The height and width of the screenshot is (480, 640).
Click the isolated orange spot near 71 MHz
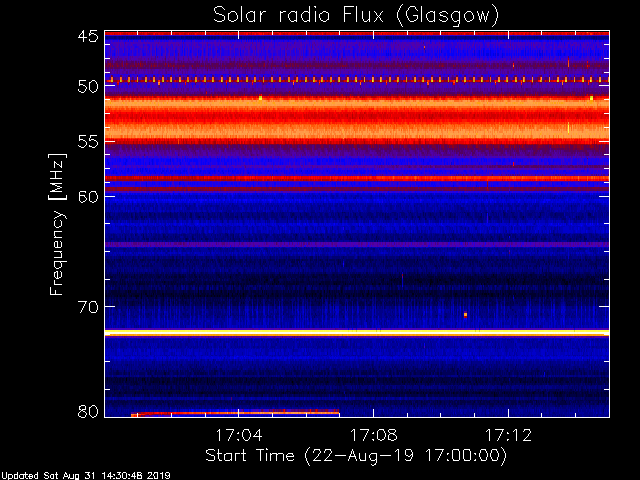pos(465,315)
